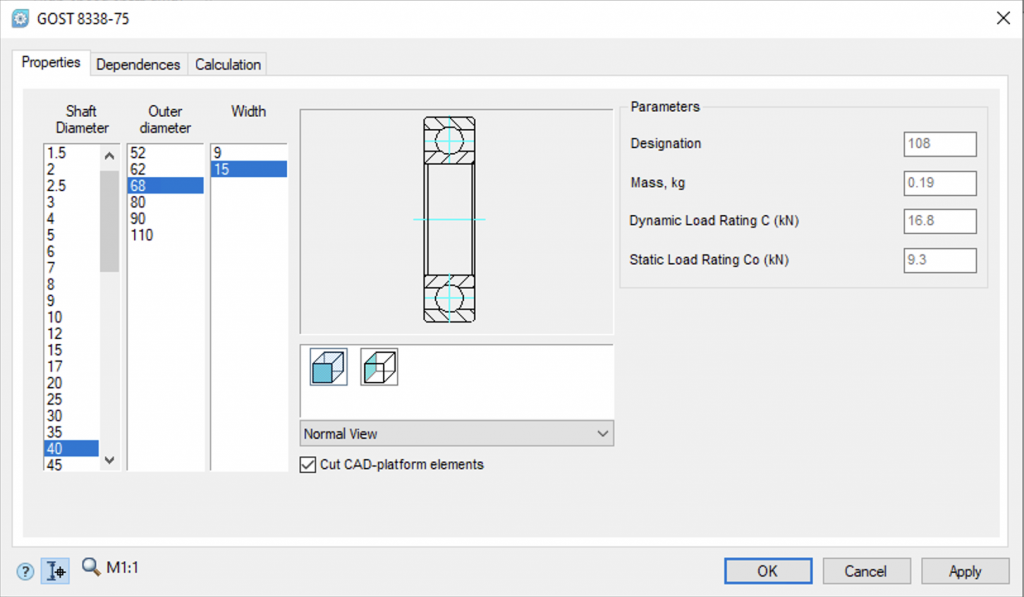Click the GOST 8338-75 title bar gear icon

pos(19,18)
